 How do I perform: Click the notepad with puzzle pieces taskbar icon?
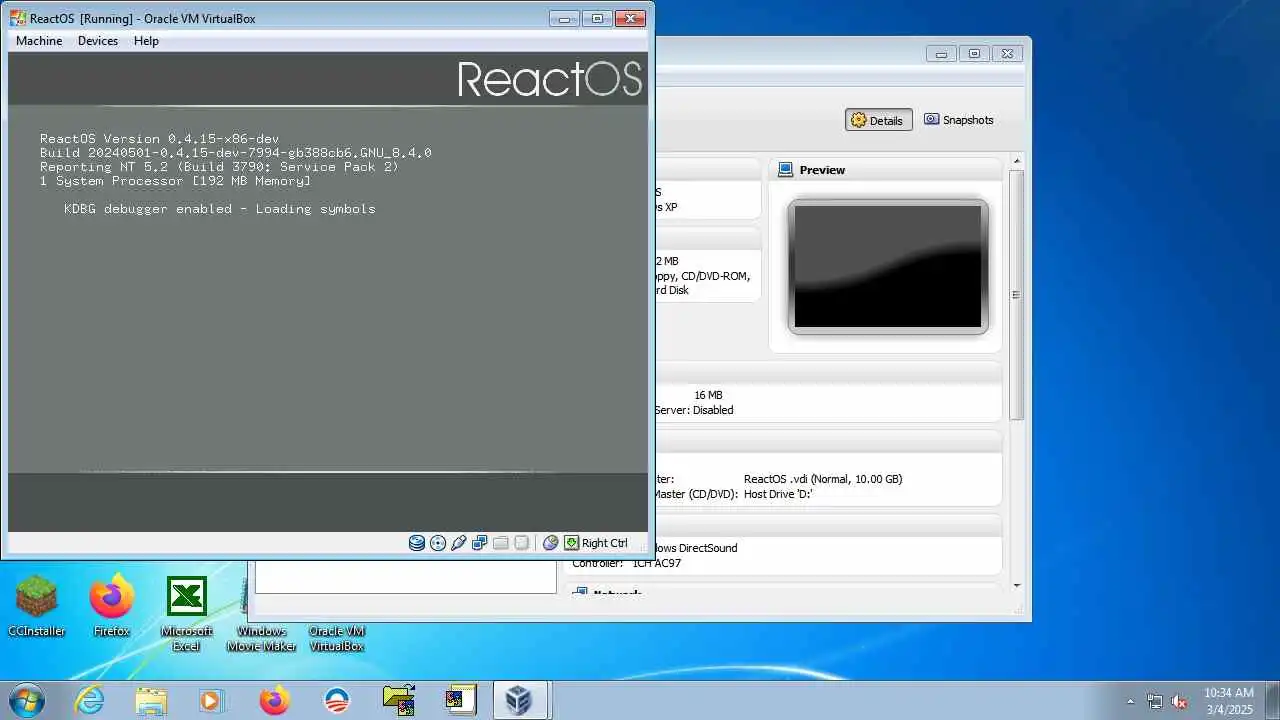coord(460,700)
